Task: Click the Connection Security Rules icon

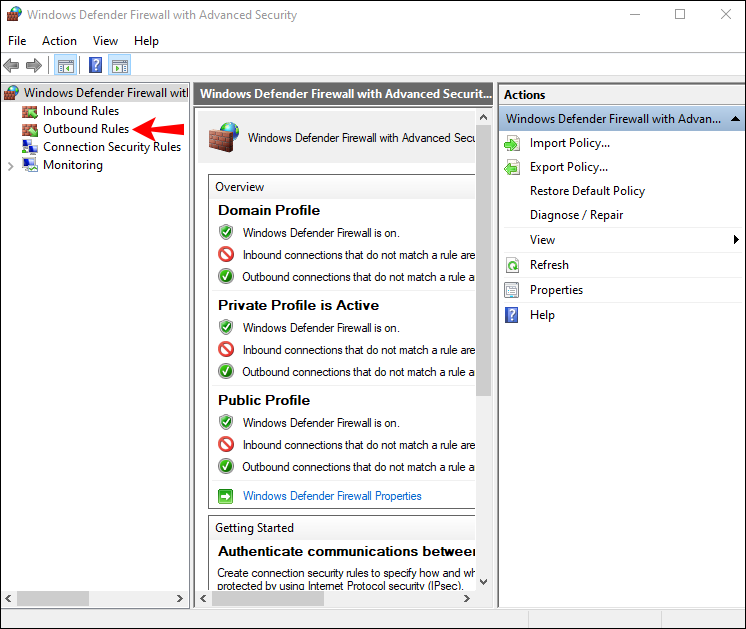Action: point(29,147)
